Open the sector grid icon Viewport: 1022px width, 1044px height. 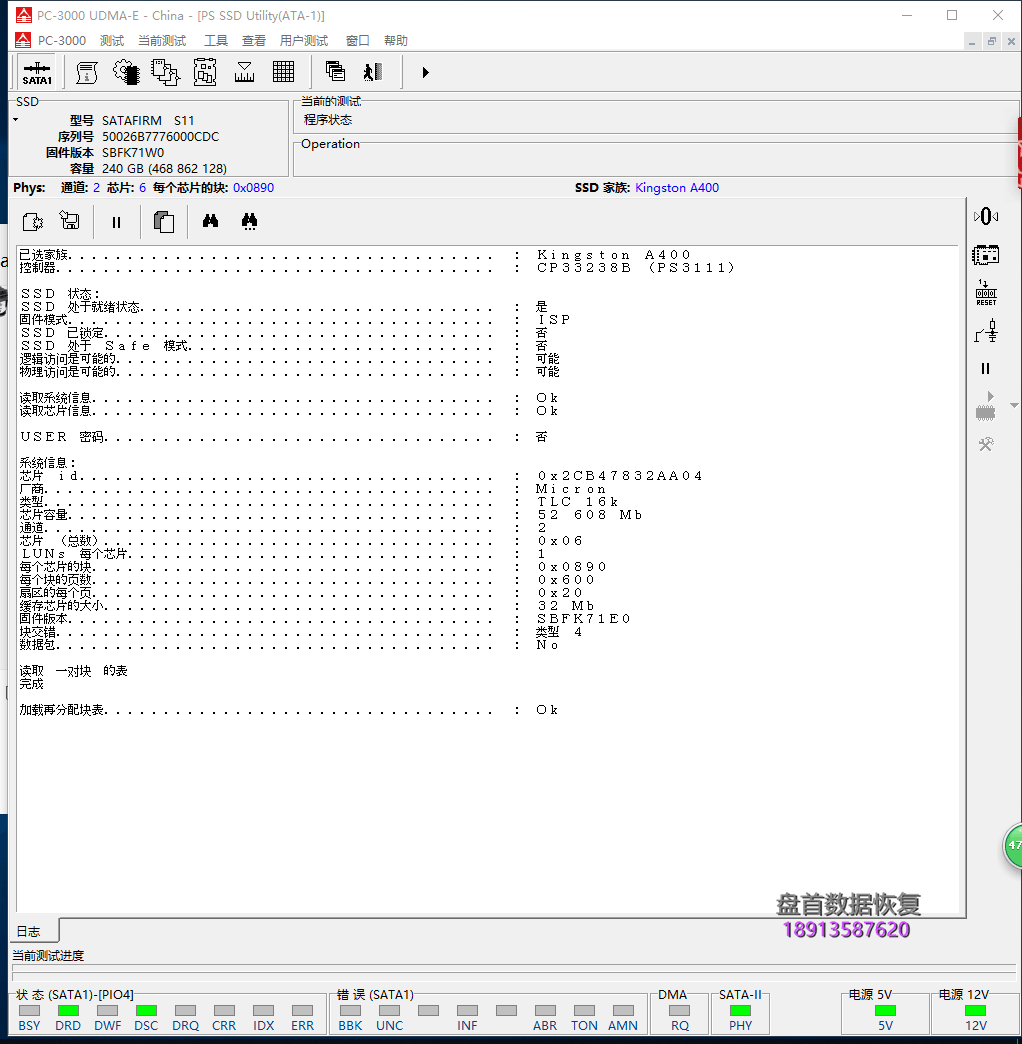pyautogui.click(x=284, y=72)
